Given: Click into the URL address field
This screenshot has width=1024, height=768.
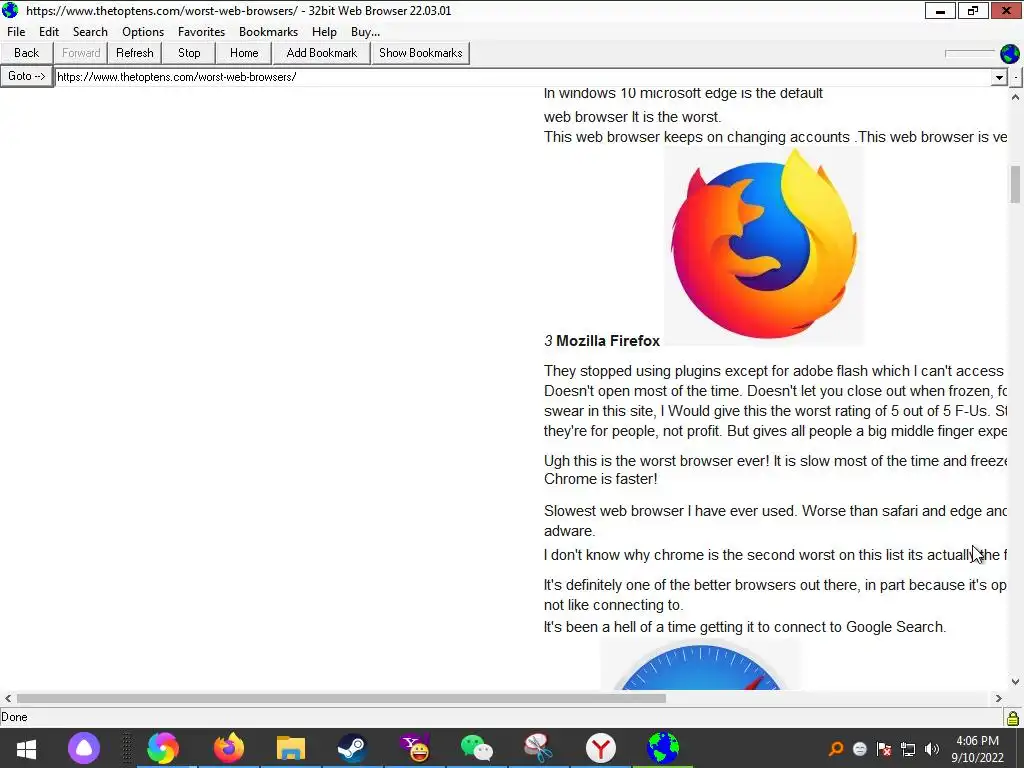Looking at the screenshot, I should coord(522,77).
